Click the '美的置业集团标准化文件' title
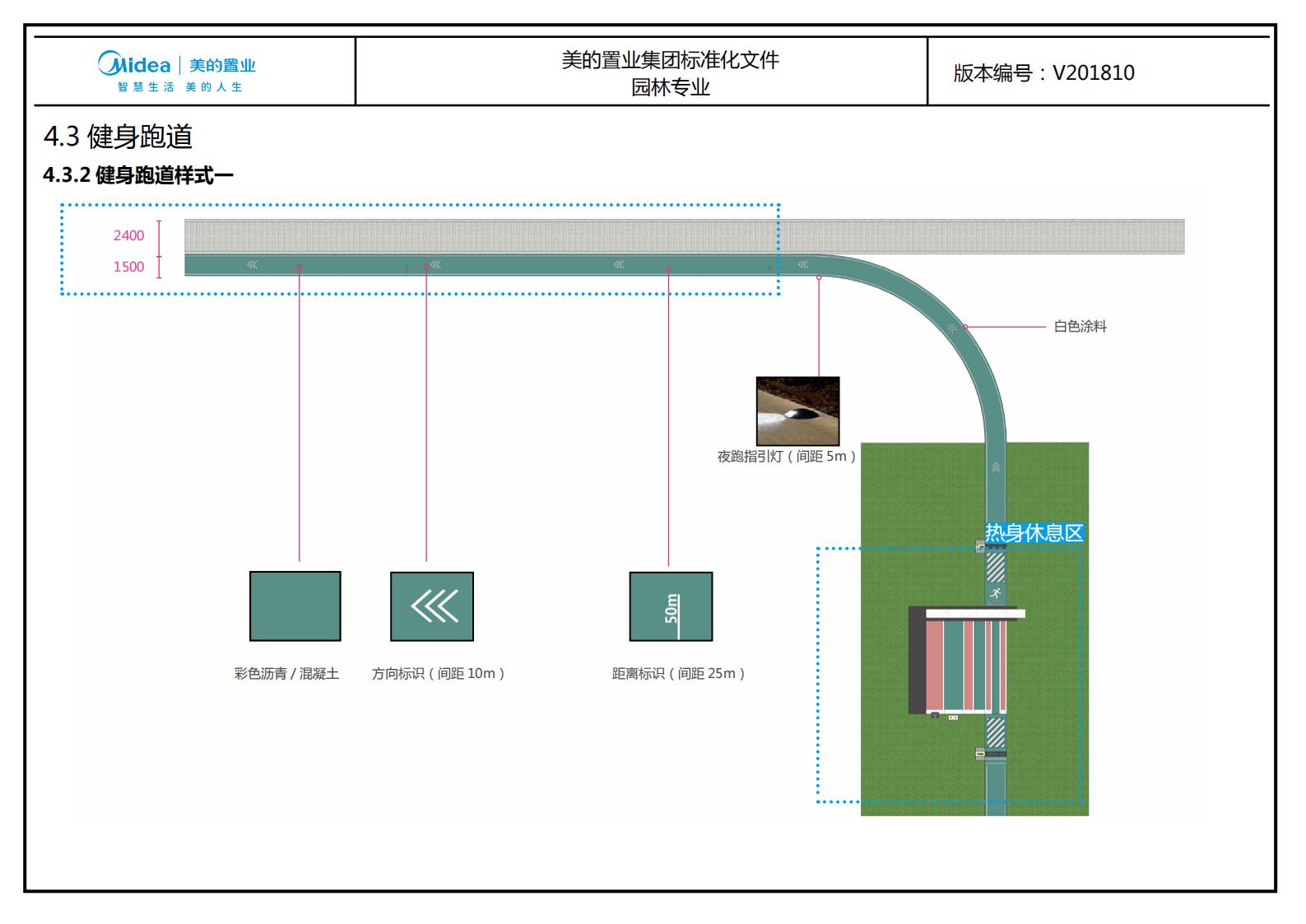 [x=670, y=60]
